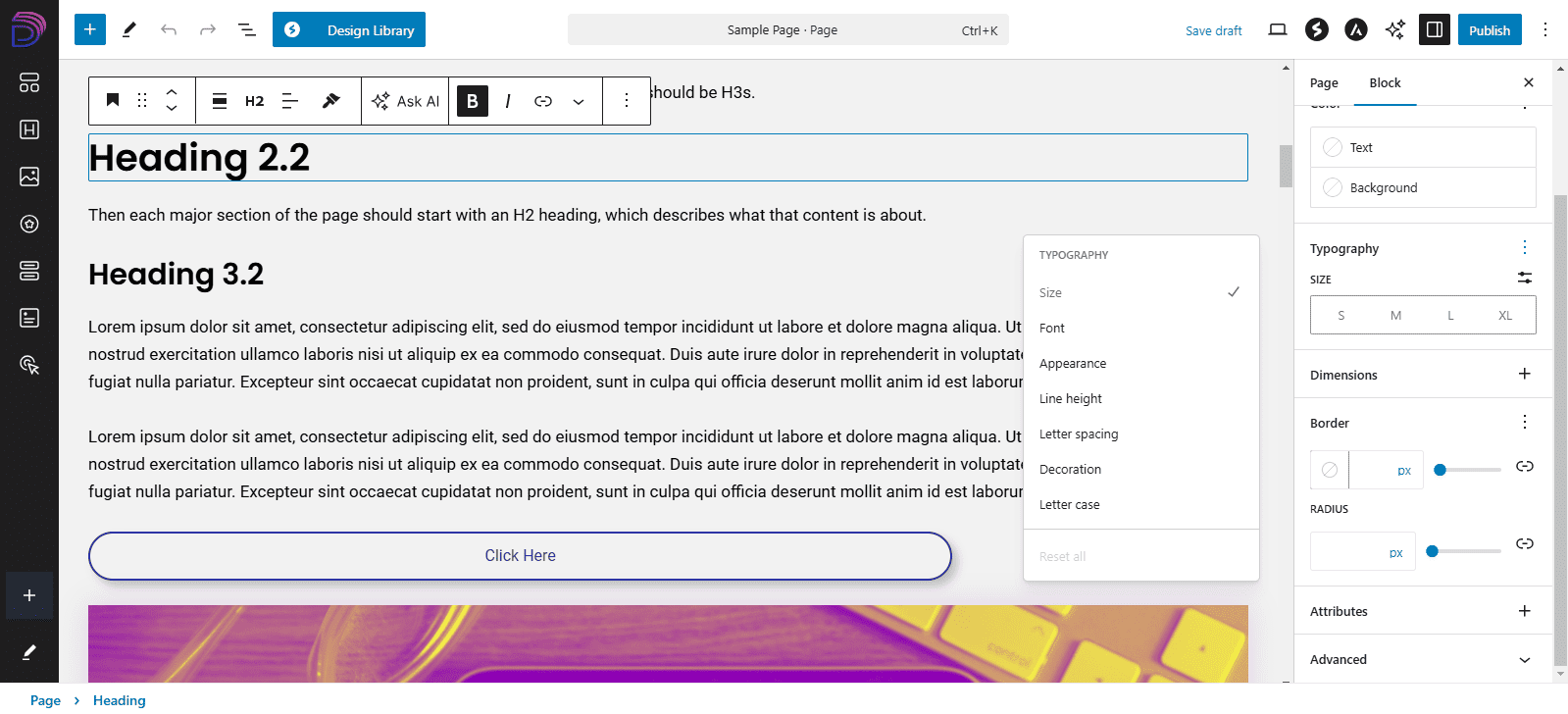Click the italic formatting icon
The width and height of the screenshot is (1568, 714).
click(507, 101)
